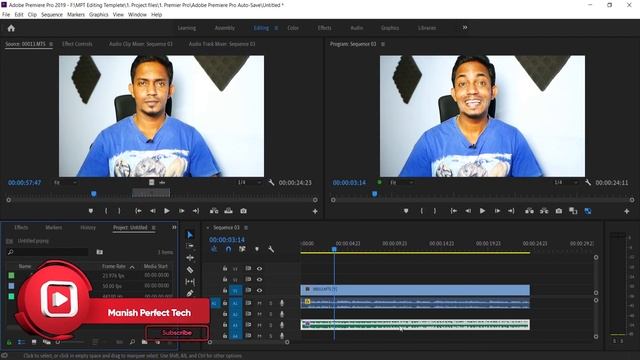Click the Source monitor playhead marker
The width and height of the screenshot is (640, 360).
[x=93, y=194]
